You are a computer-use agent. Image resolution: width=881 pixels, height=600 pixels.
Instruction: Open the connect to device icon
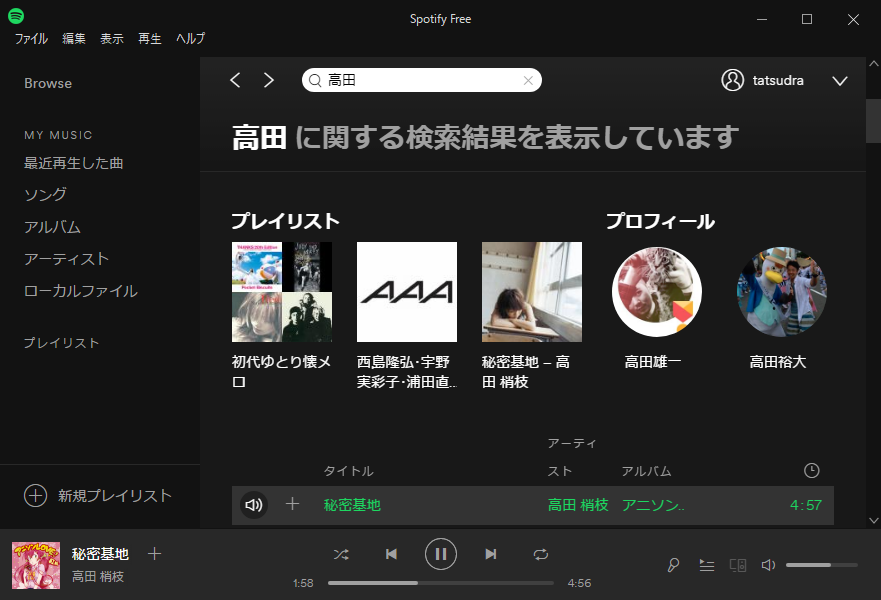point(738,565)
